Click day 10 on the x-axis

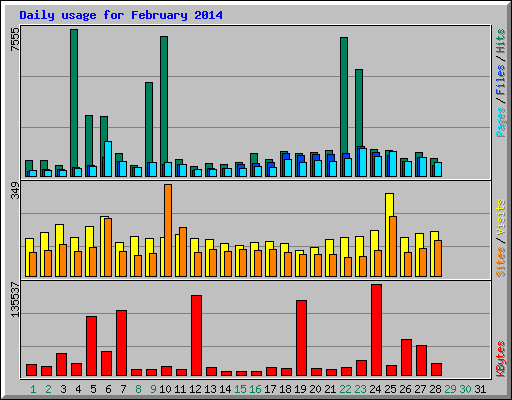click(x=165, y=389)
